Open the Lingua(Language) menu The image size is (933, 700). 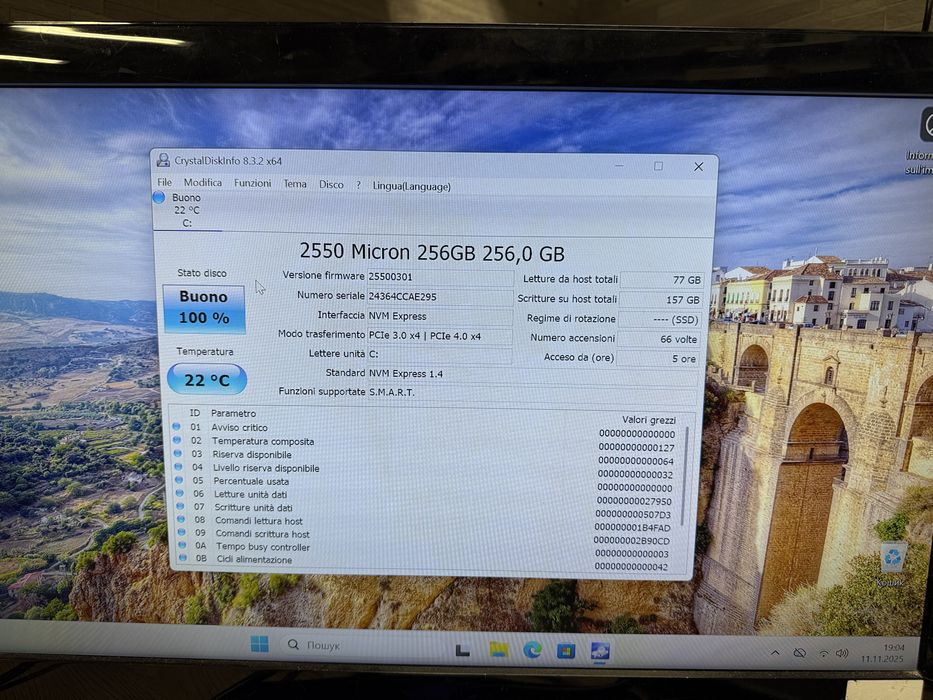[x=411, y=186]
